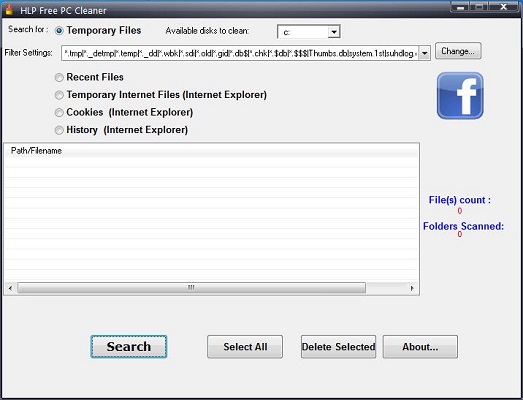Click the horizontal scrollbar left arrow
This screenshot has width=523, height=400.
10,288
